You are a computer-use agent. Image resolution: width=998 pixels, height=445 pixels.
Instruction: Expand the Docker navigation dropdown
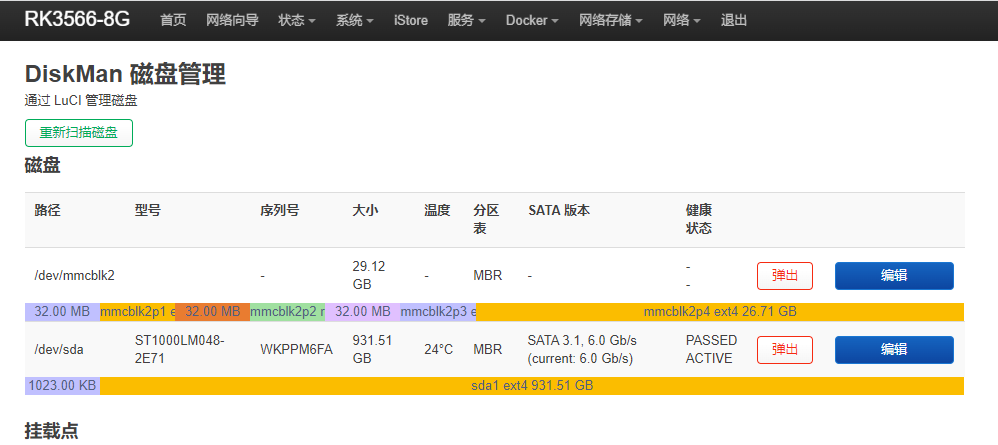(x=531, y=20)
